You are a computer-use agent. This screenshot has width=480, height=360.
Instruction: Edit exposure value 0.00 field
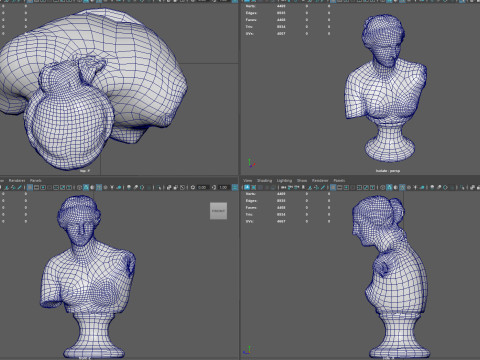203,187
